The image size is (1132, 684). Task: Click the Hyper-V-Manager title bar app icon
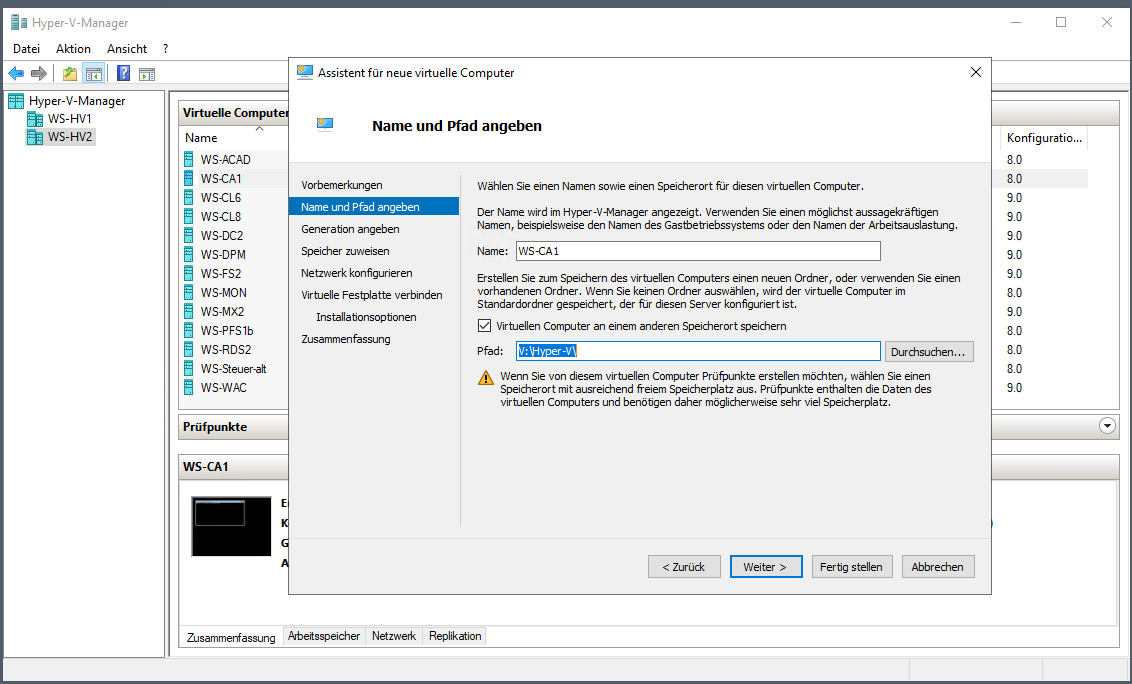pos(19,22)
